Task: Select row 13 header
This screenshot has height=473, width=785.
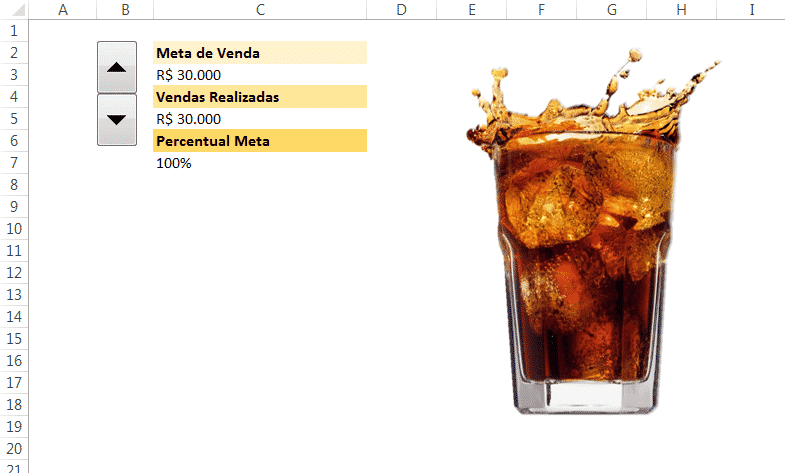Action: (x=14, y=295)
